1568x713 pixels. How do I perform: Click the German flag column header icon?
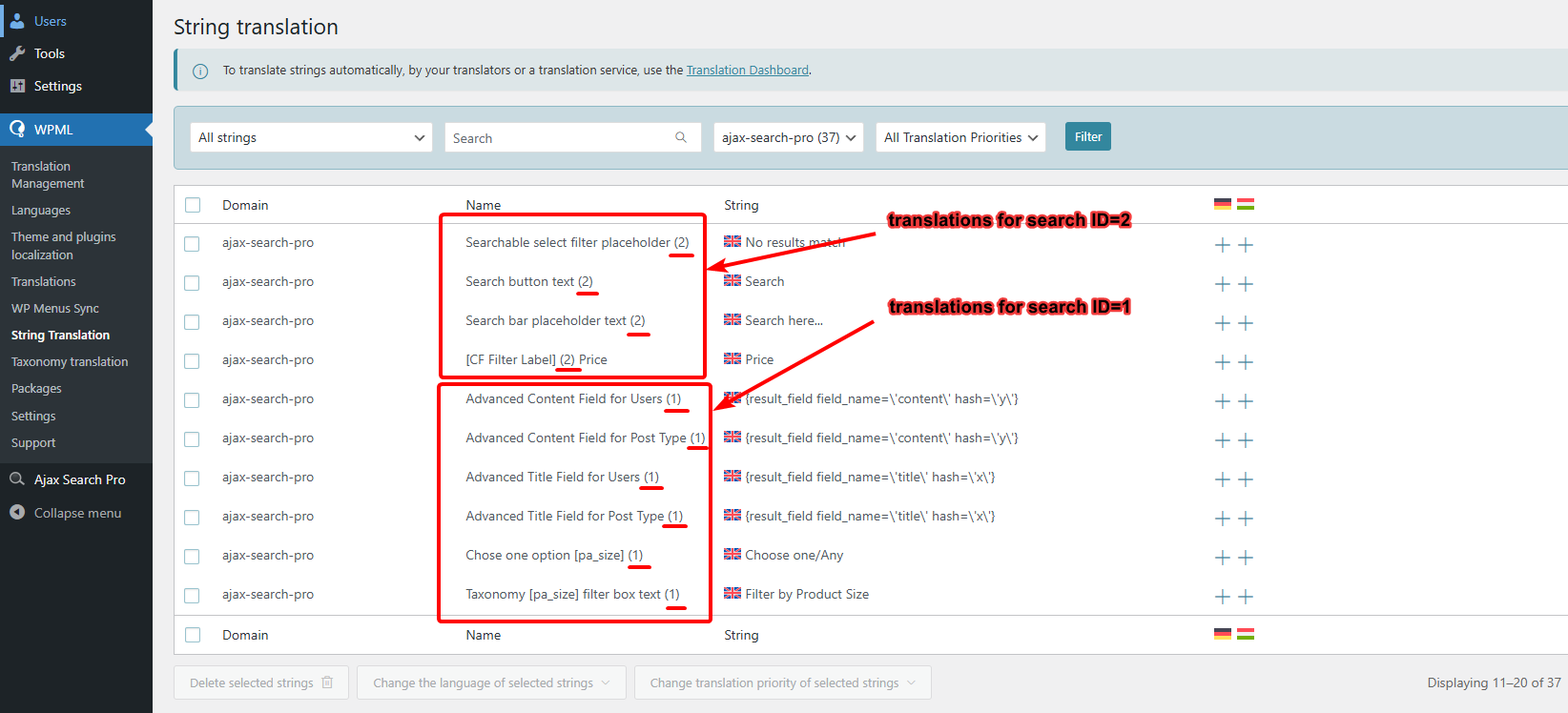[1222, 204]
